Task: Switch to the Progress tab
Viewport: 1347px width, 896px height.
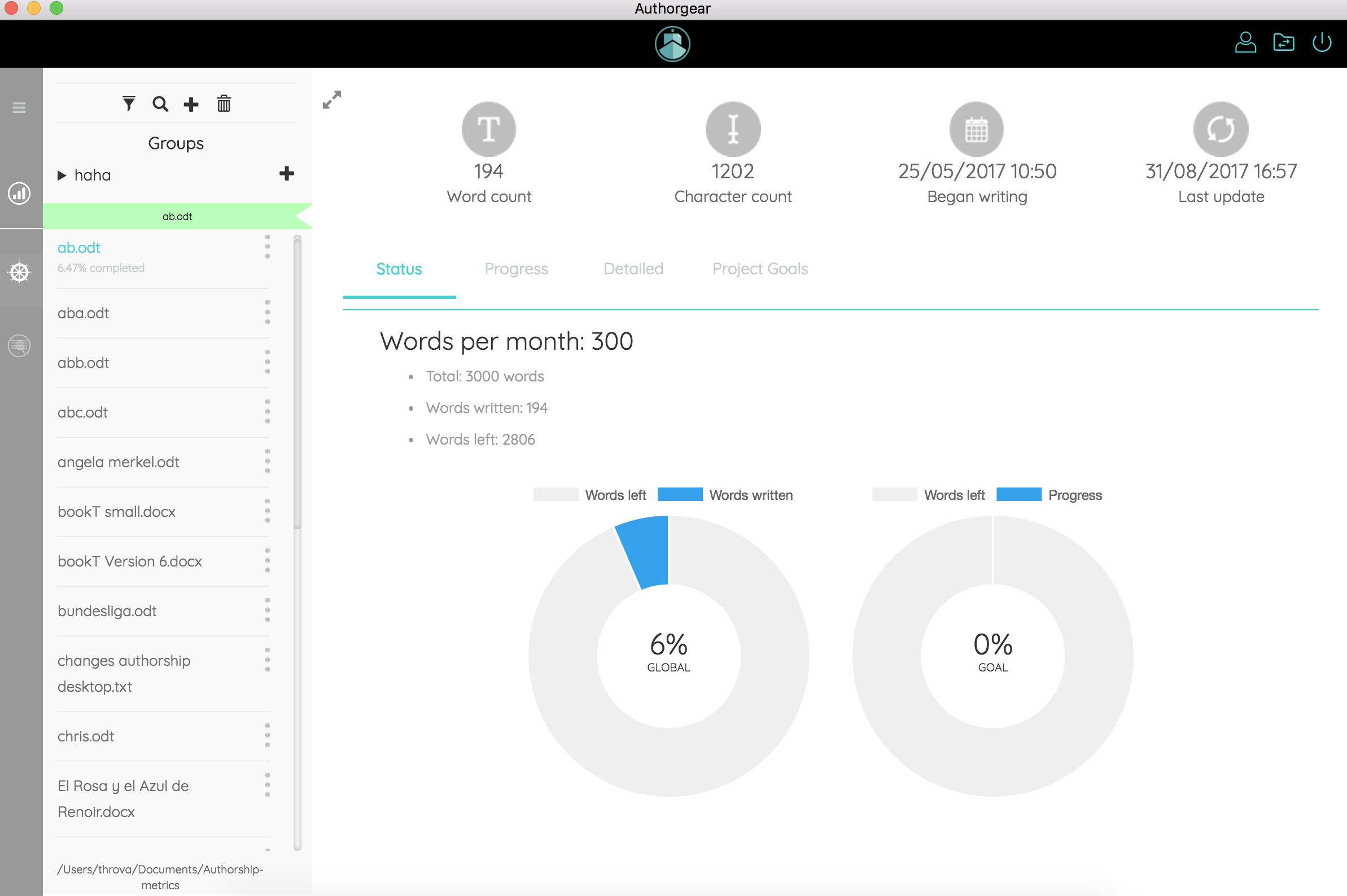Action: tap(516, 269)
